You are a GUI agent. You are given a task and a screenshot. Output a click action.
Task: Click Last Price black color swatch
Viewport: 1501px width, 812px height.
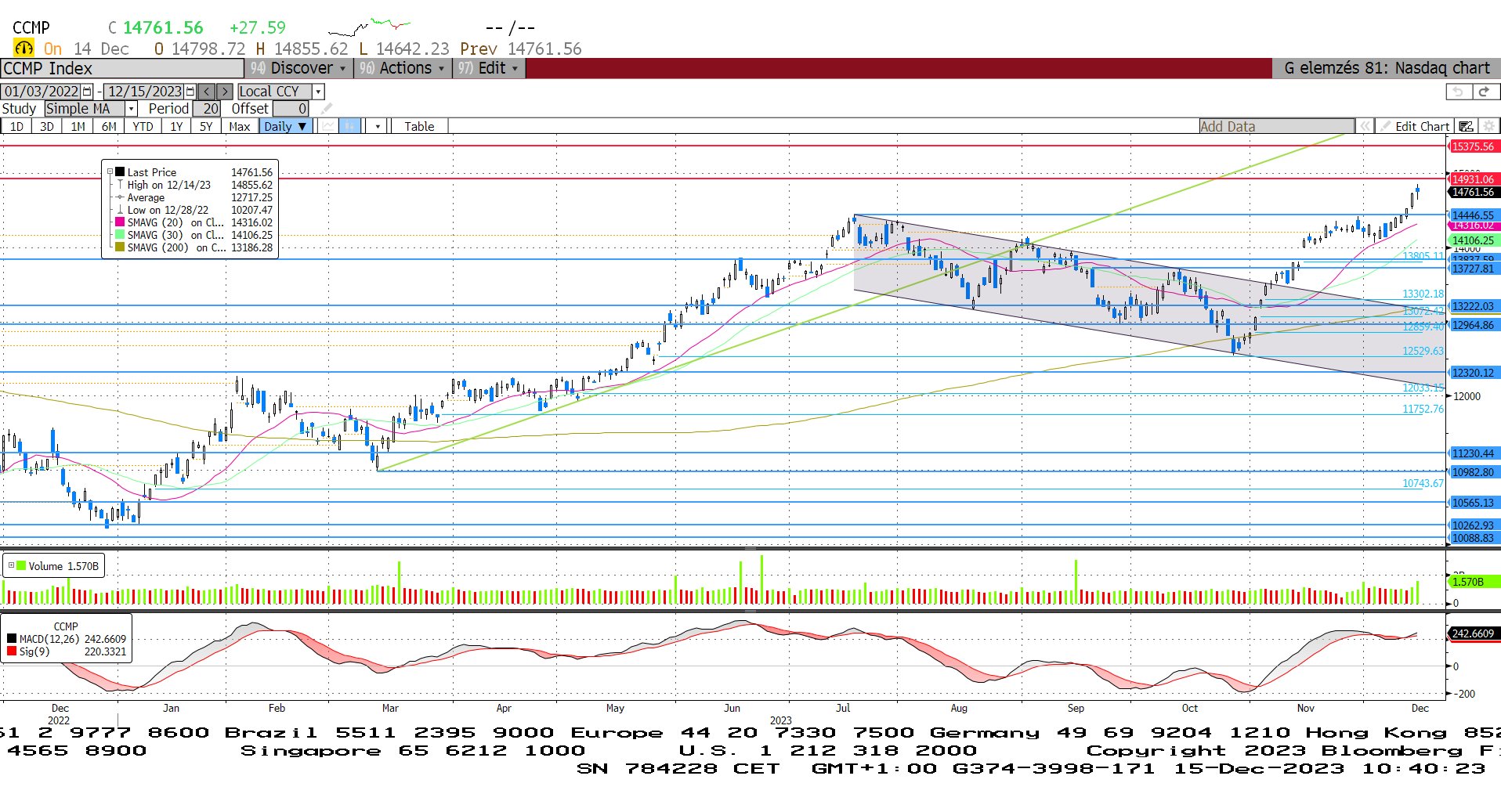(x=120, y=172)
